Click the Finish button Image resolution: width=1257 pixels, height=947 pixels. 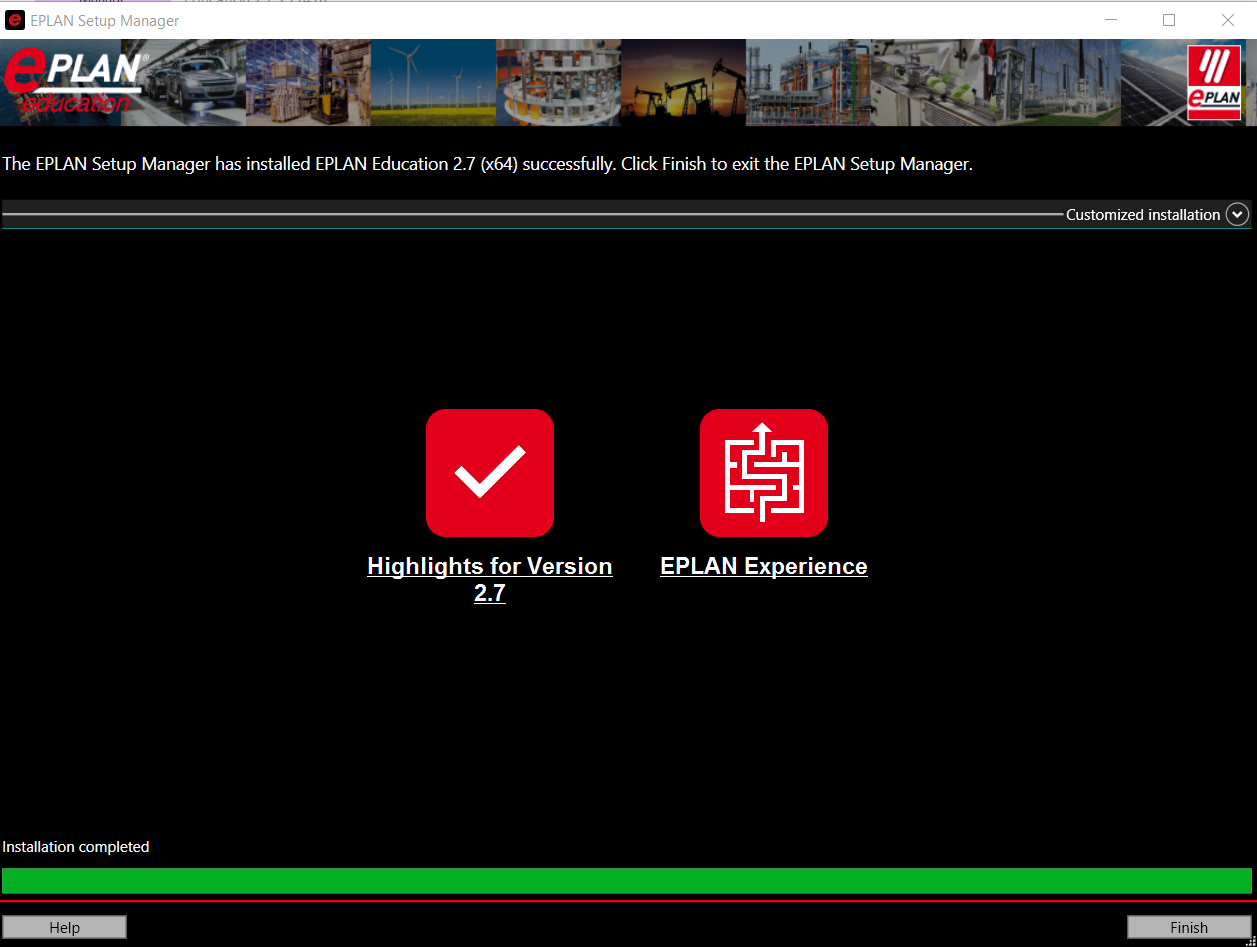coord(1189,927)
